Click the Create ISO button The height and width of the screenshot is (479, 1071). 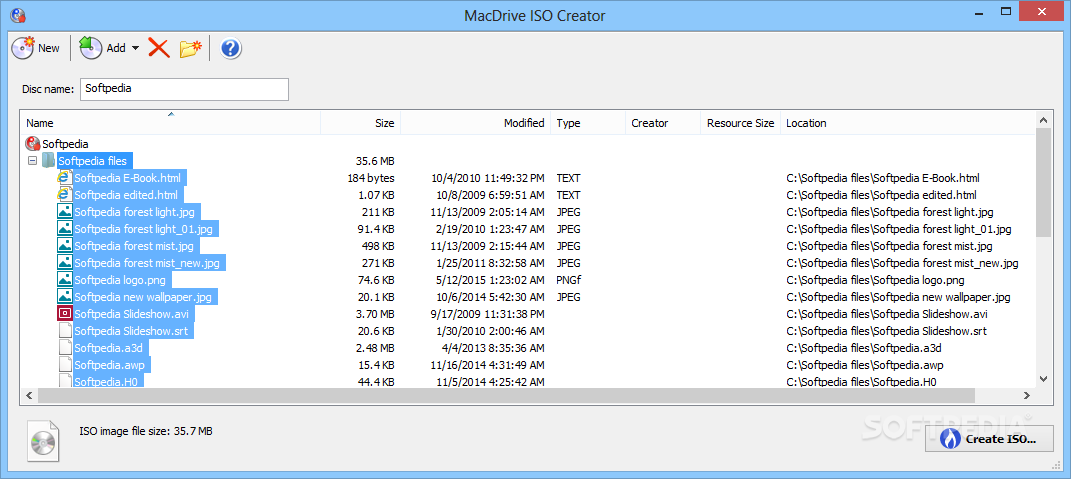988,439
